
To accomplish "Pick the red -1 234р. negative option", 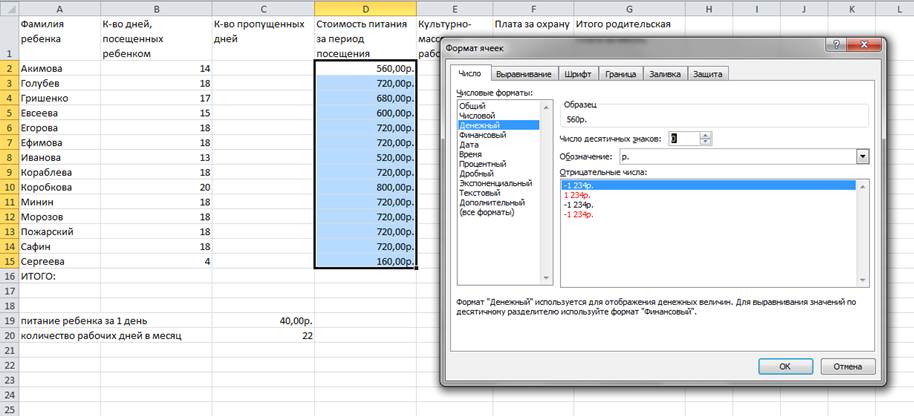I will pyautogui.click(x=708, y=214).
